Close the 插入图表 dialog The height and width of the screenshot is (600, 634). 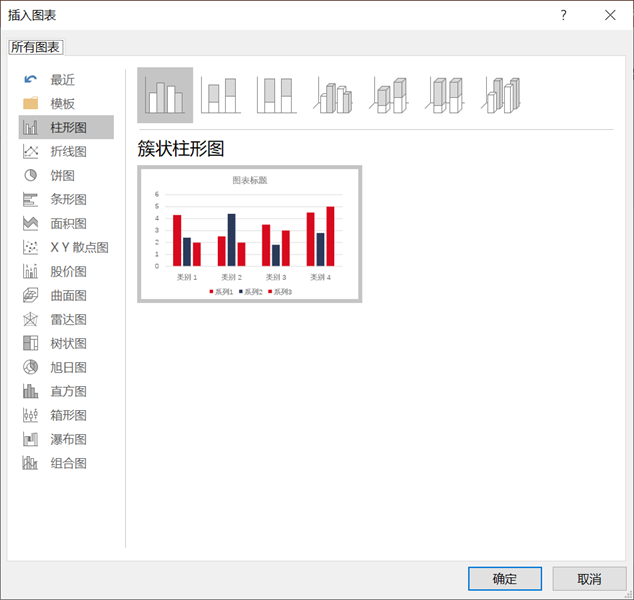coord(610,15)
